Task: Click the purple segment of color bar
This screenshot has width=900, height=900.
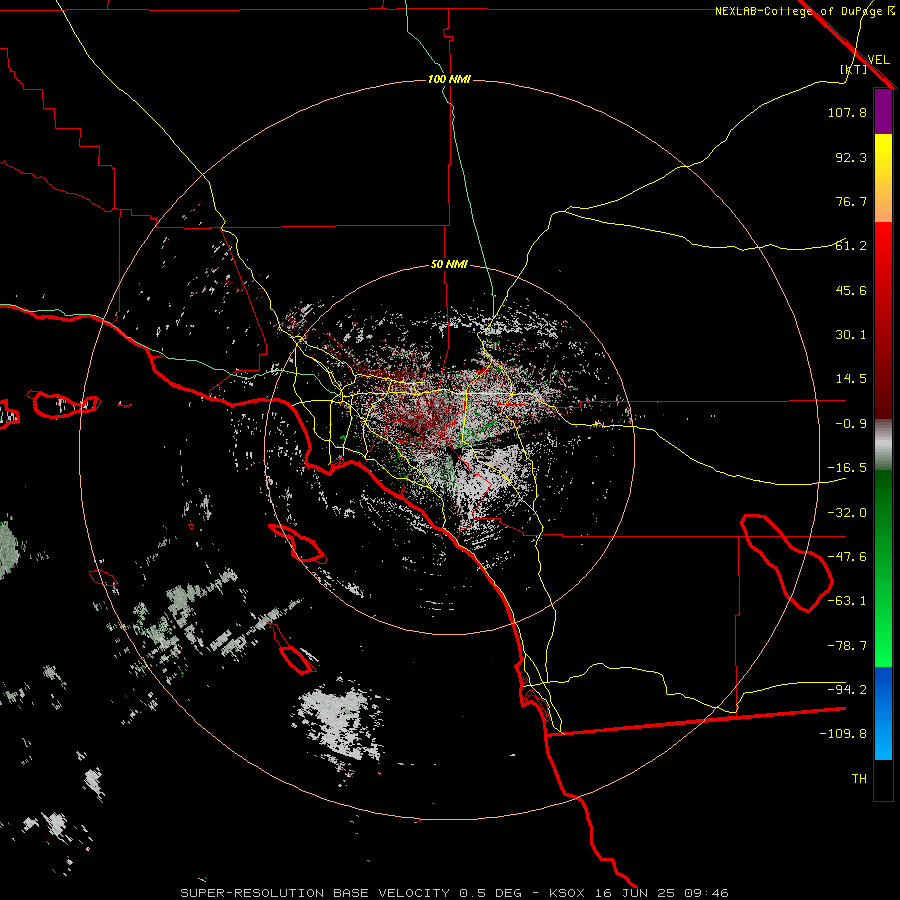Action: tap(883, 111)
